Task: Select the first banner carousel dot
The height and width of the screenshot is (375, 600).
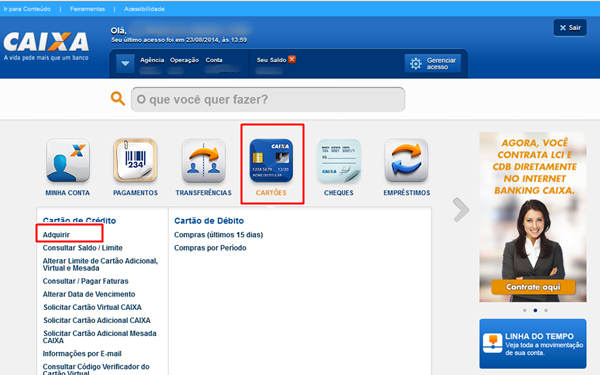Action: (x=525, y=310)
